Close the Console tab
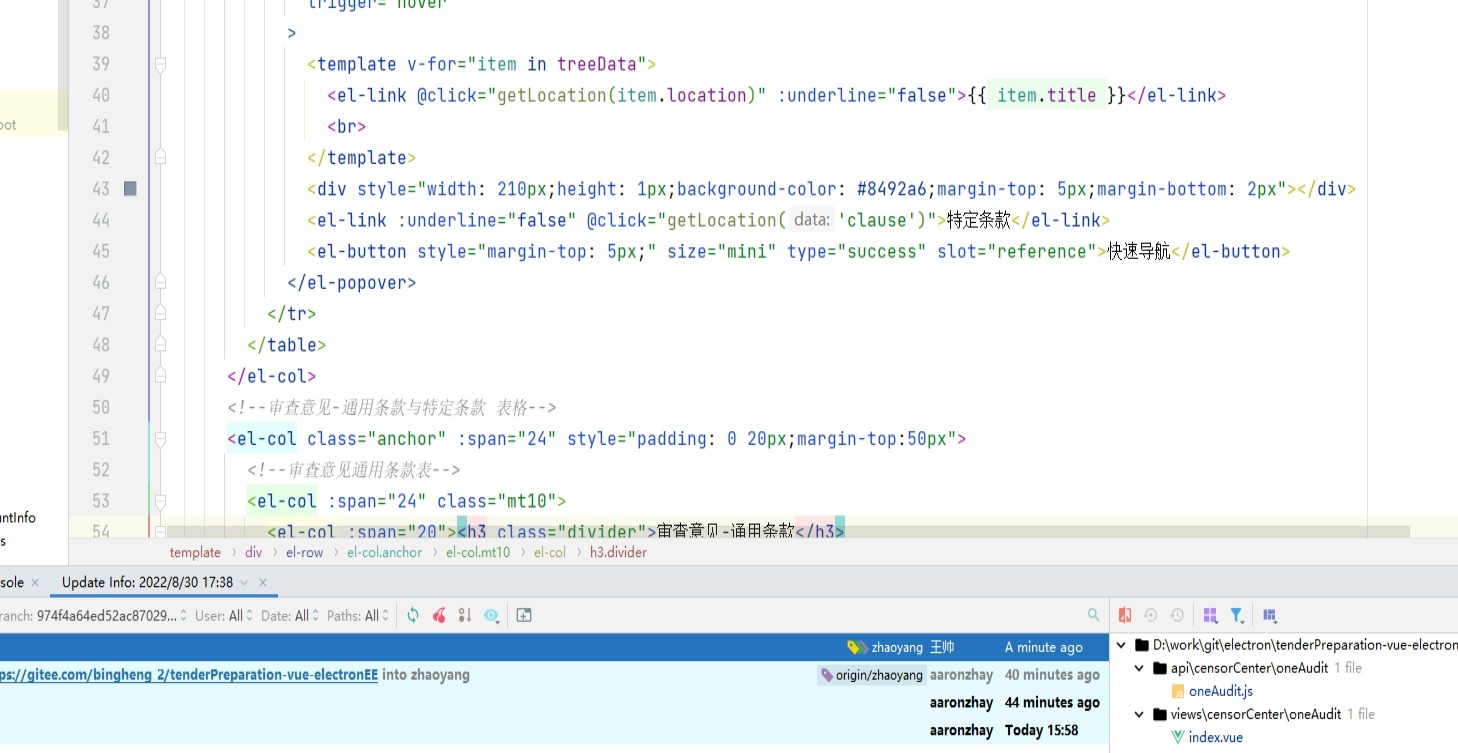1458x753 pixels. coord(35,582)
